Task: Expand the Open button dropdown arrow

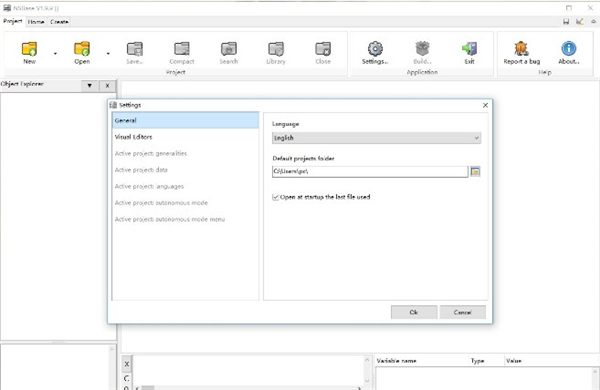Action: click(108, 54)
